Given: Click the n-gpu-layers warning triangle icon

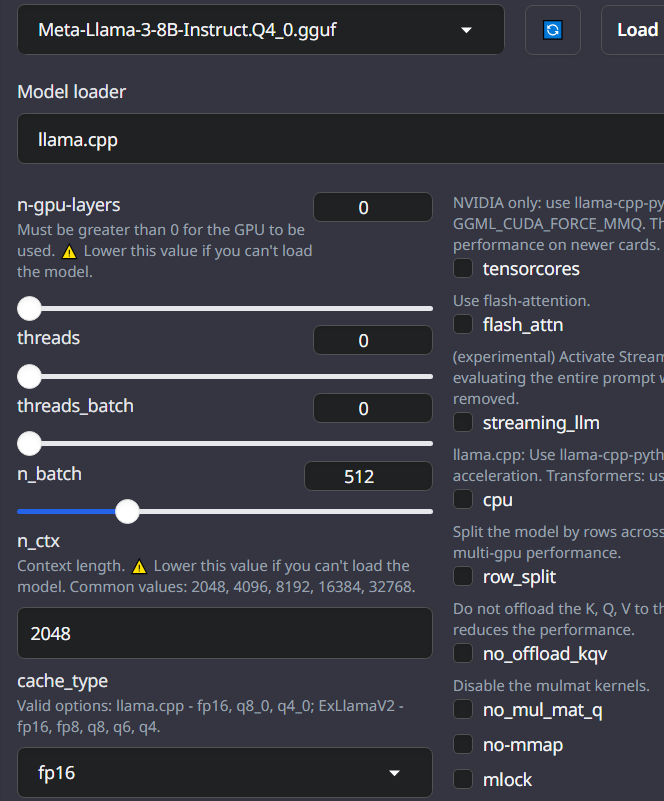Looking at the screenshot, I should click(69, 252).
